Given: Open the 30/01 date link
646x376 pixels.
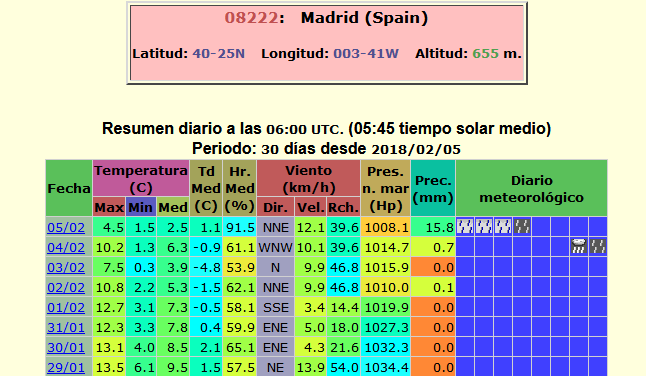Looking at the screenshot, I should click(x=66, y=348).
